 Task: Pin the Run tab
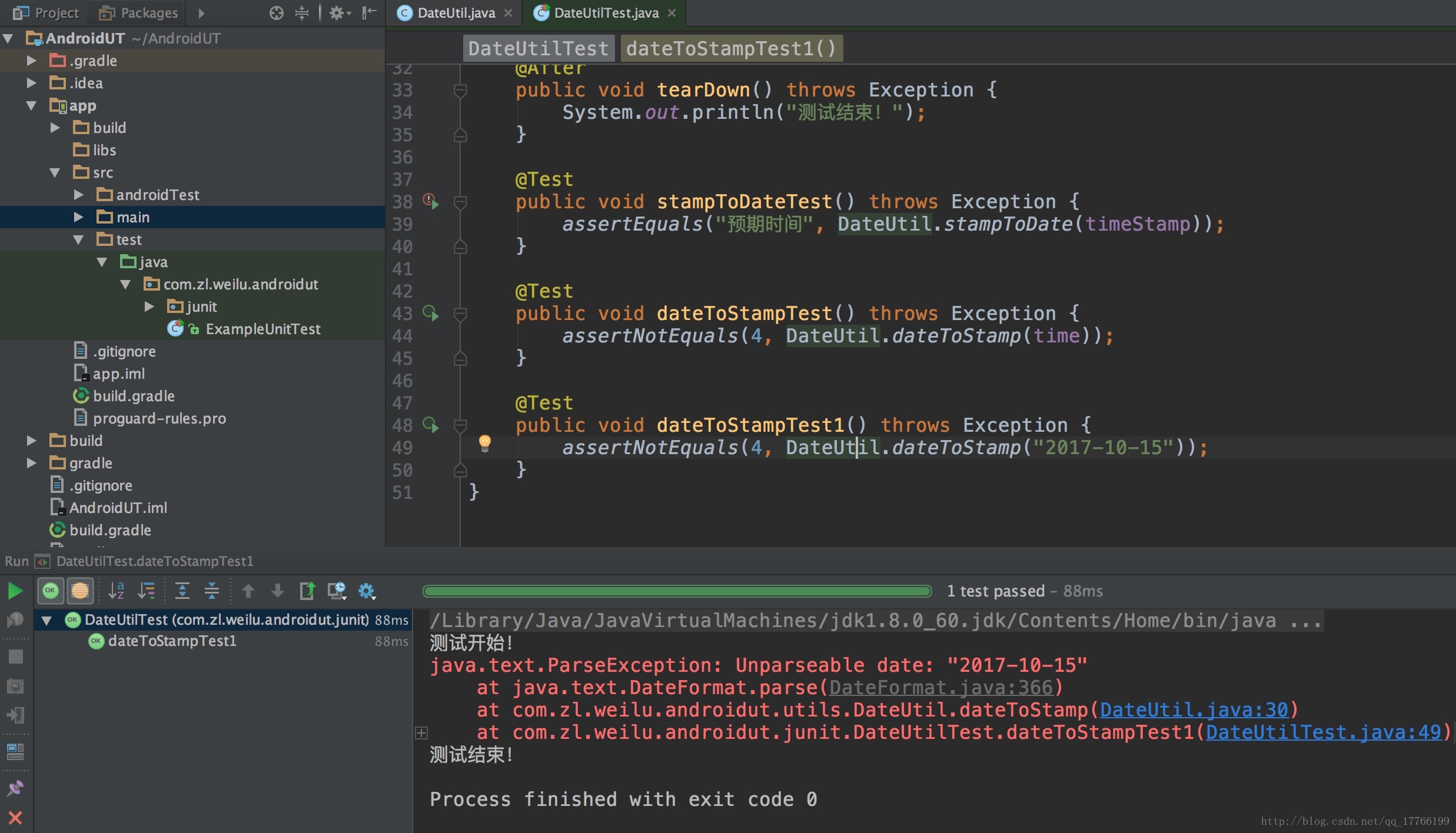tap(15, 788)
